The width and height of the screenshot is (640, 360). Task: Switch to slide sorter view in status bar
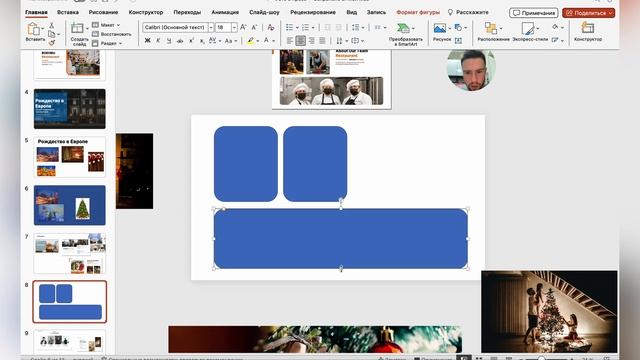[480, 358]
